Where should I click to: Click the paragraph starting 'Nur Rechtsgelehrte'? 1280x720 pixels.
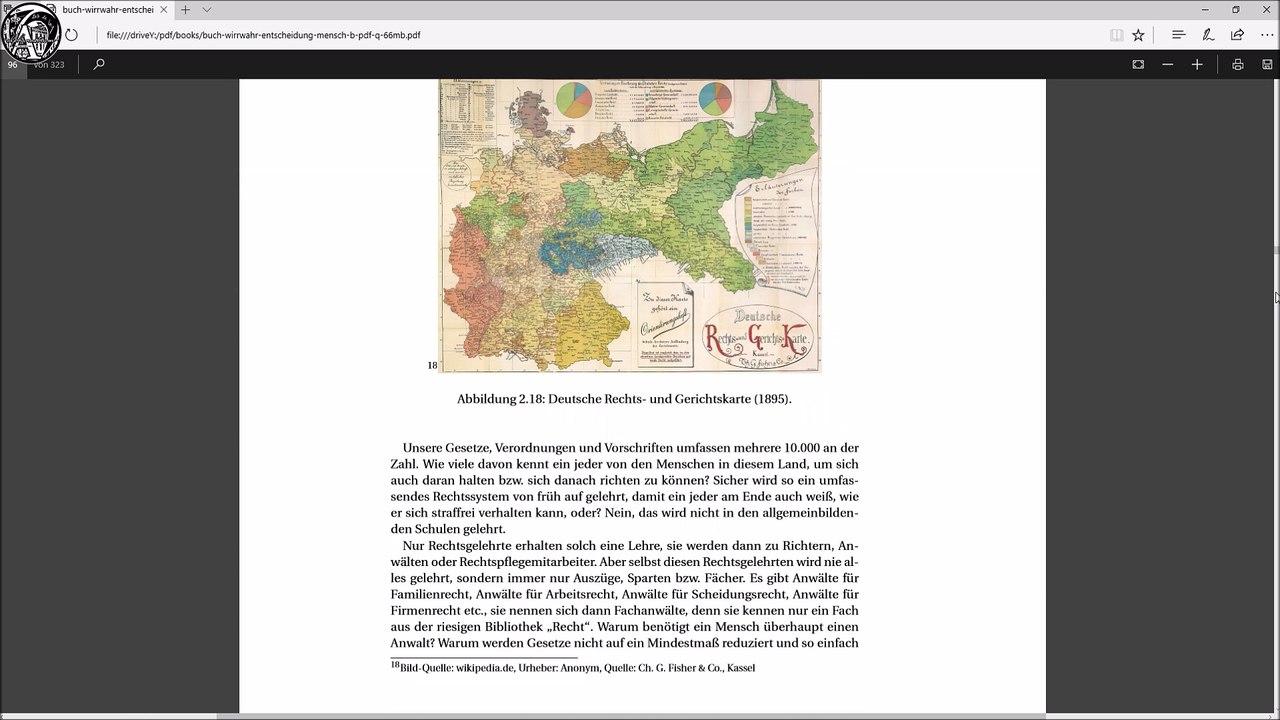click(624, 594)
